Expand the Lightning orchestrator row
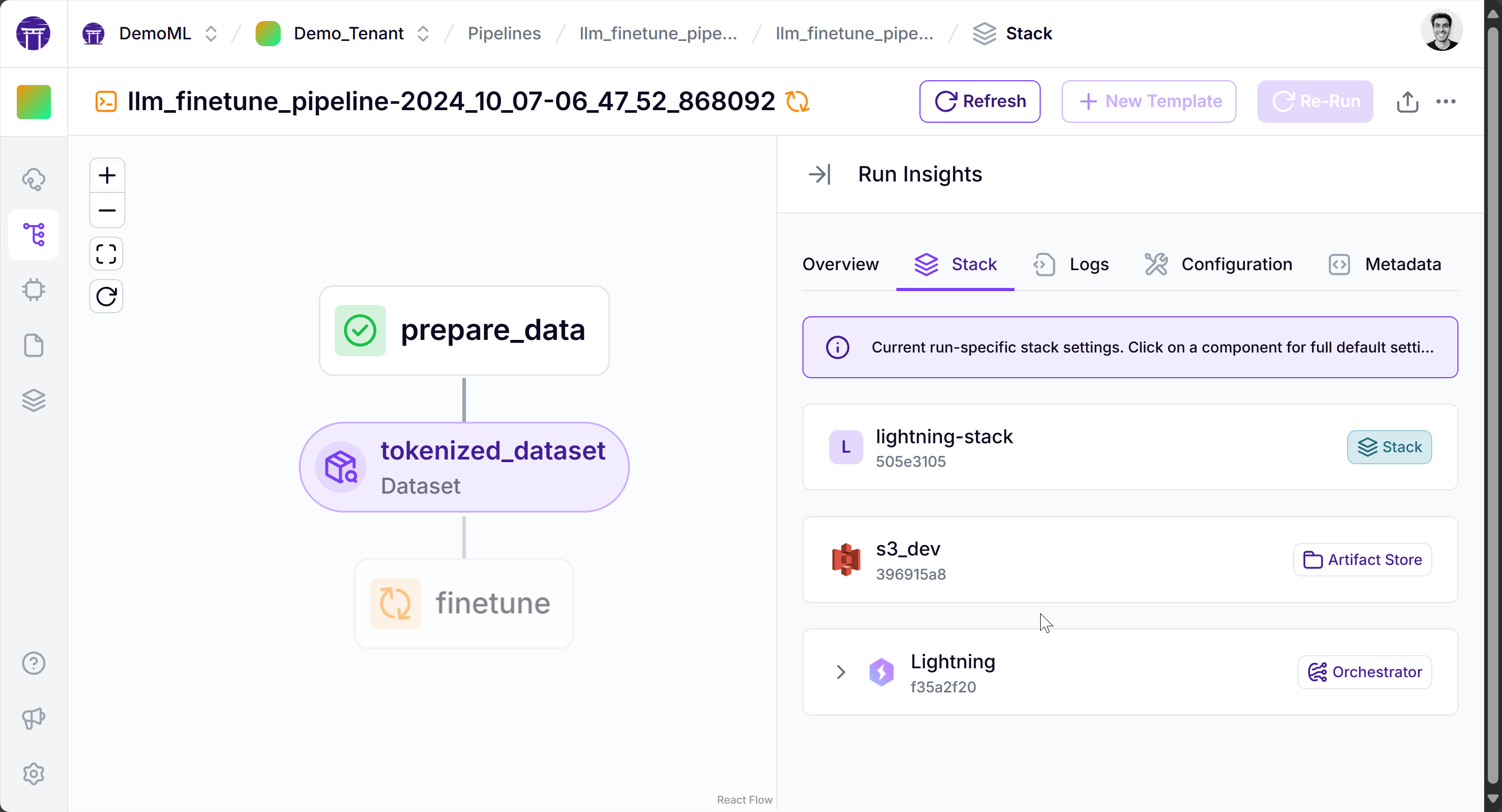The width and height of the screenshot is (1502, 812). pyautogui.click(x=840, y=672)
